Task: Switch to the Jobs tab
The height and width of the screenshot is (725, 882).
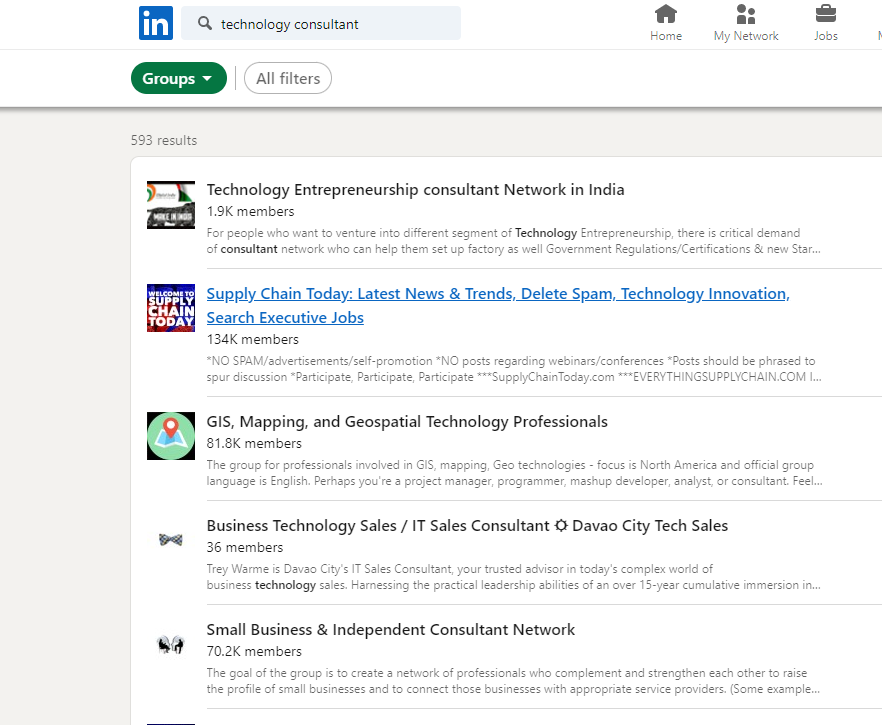Action: (825, 22)
